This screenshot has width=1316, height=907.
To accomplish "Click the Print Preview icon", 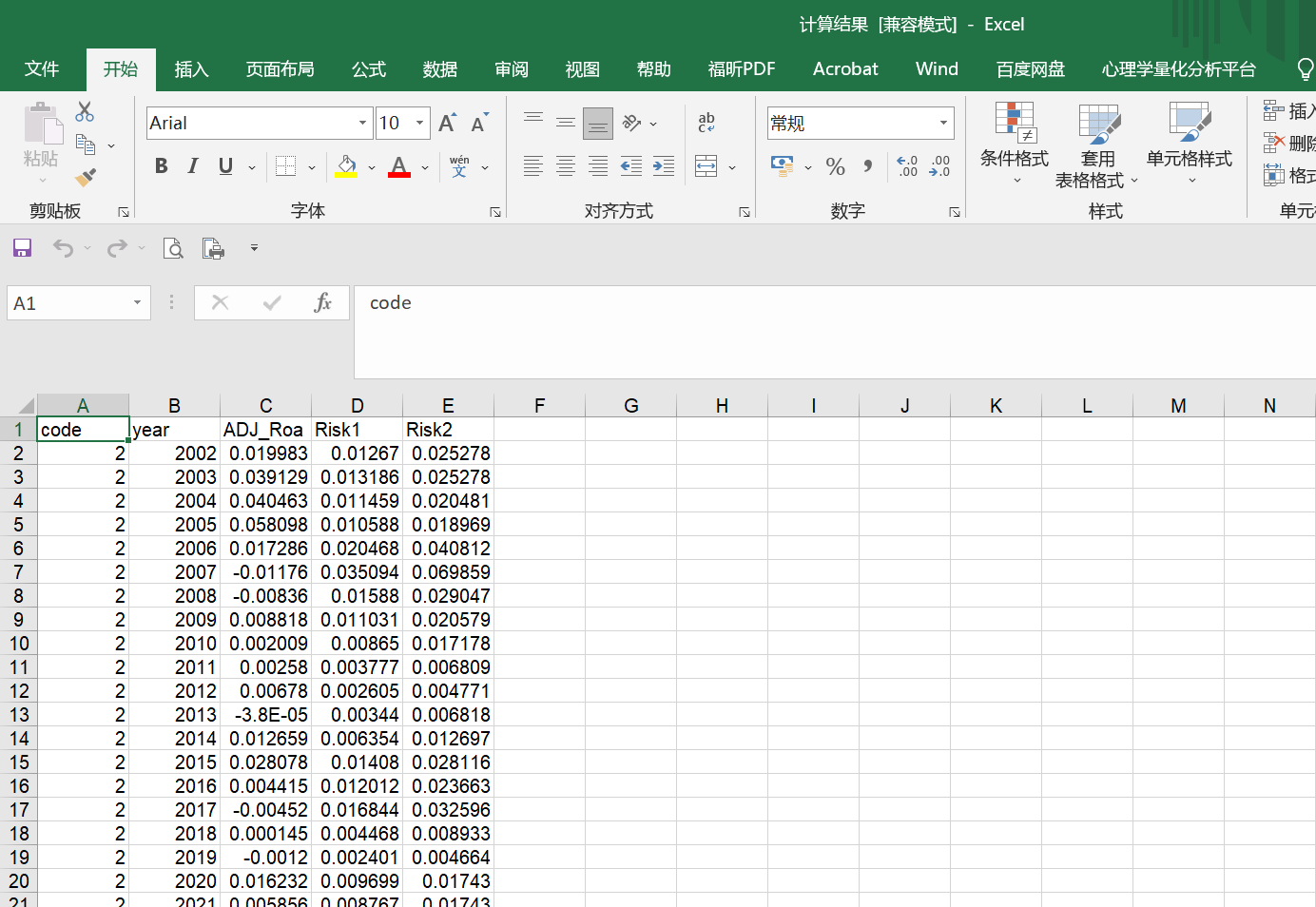I will click(173, 248).
